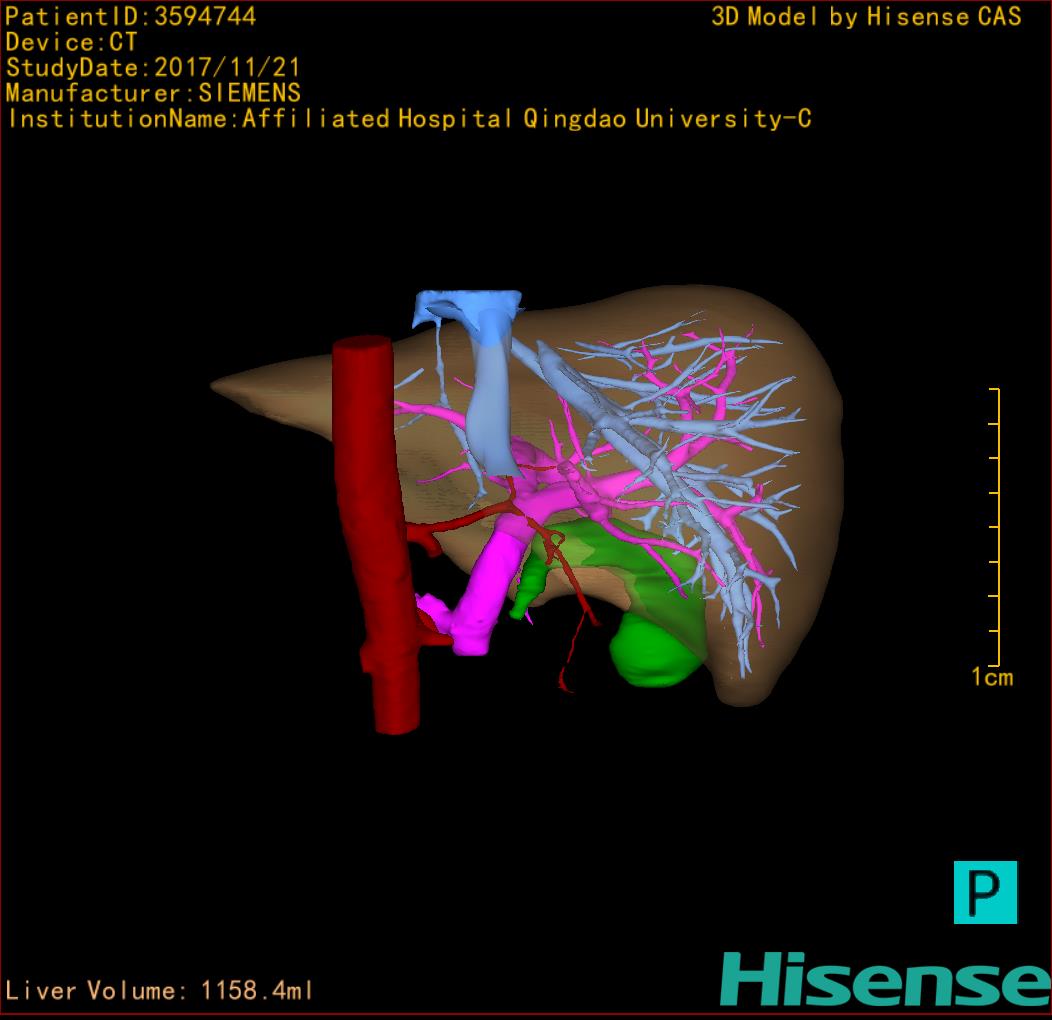Screen dimensions: 1052x1020
Task: Click the yellow scale ruler
Action: pyautogui.click(x=994, y=527)
